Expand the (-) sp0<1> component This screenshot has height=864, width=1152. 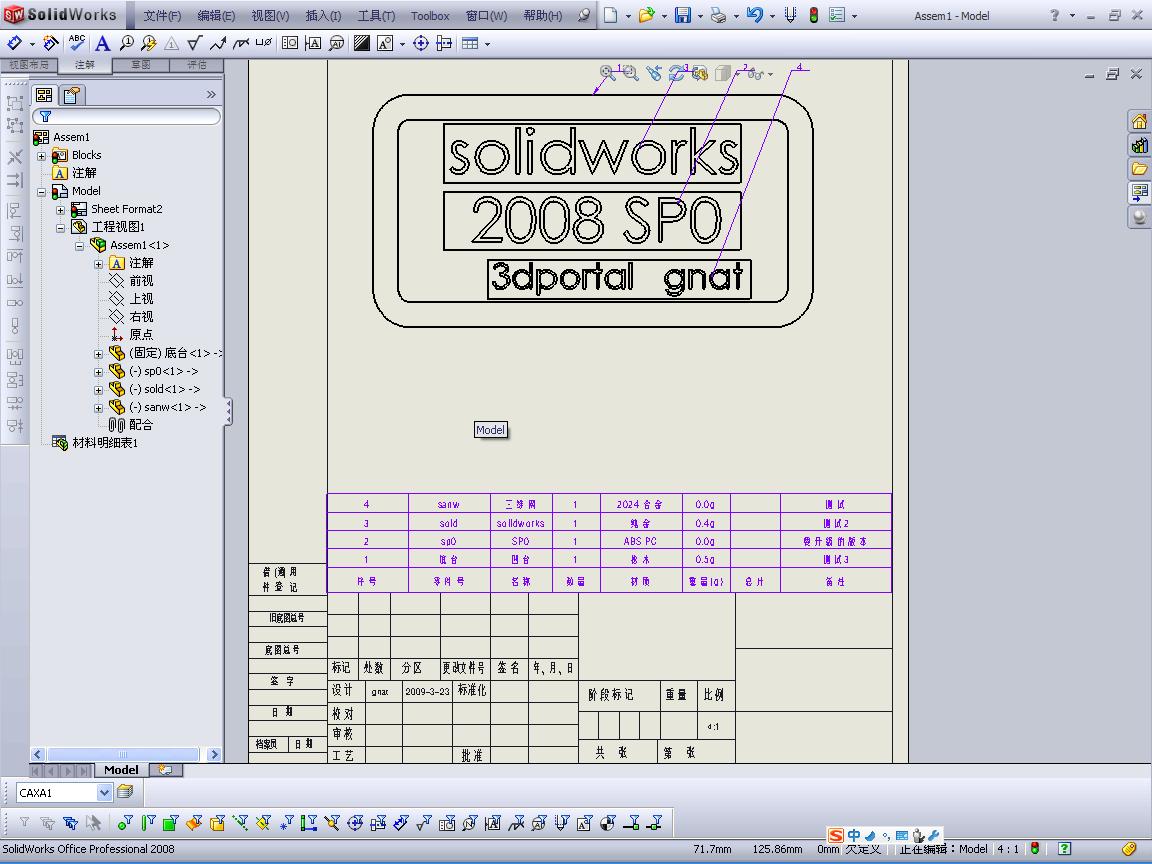pyautogui.click(x=98, y=372)
